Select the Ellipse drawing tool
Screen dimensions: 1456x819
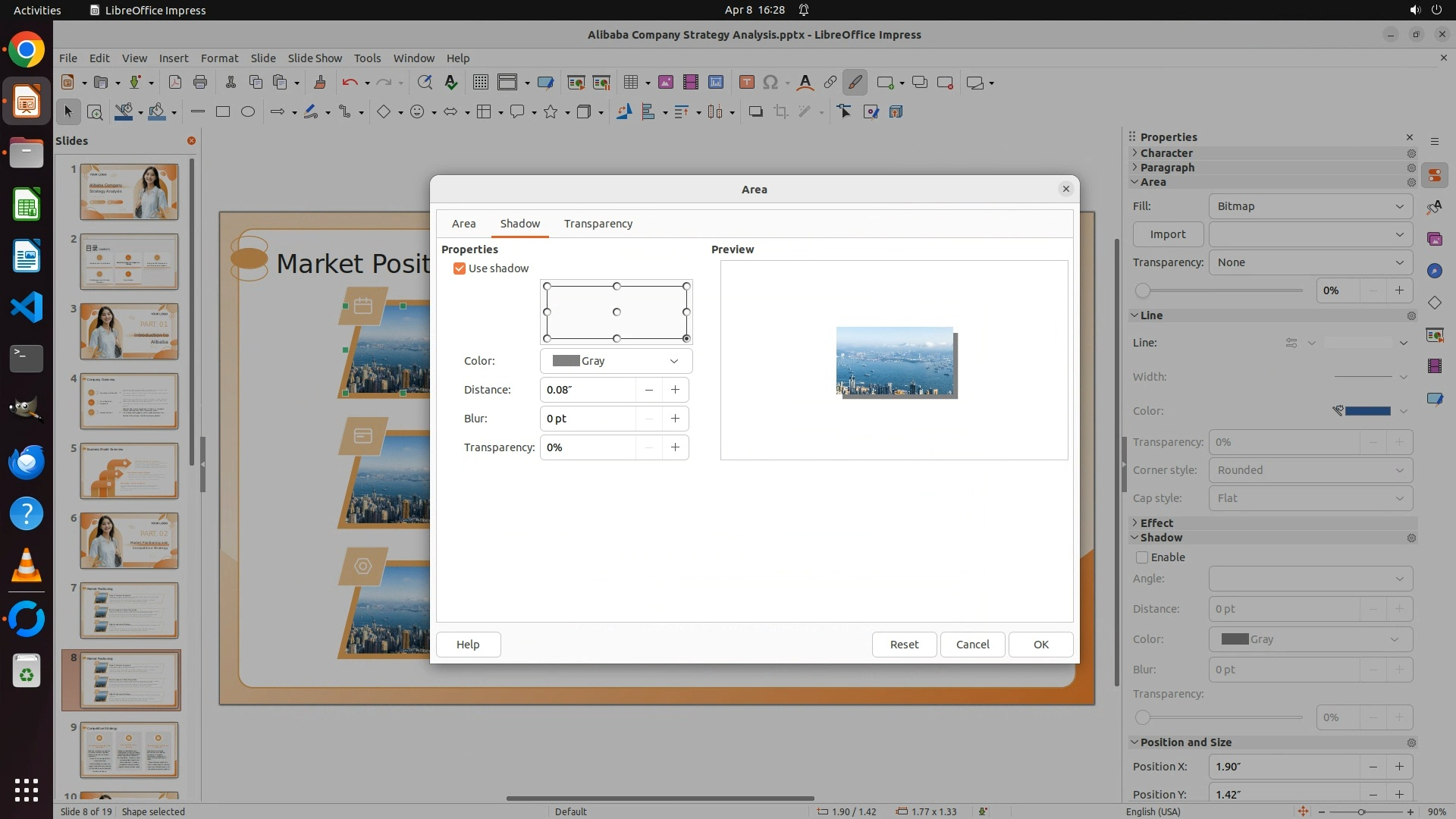click(247, 112)
